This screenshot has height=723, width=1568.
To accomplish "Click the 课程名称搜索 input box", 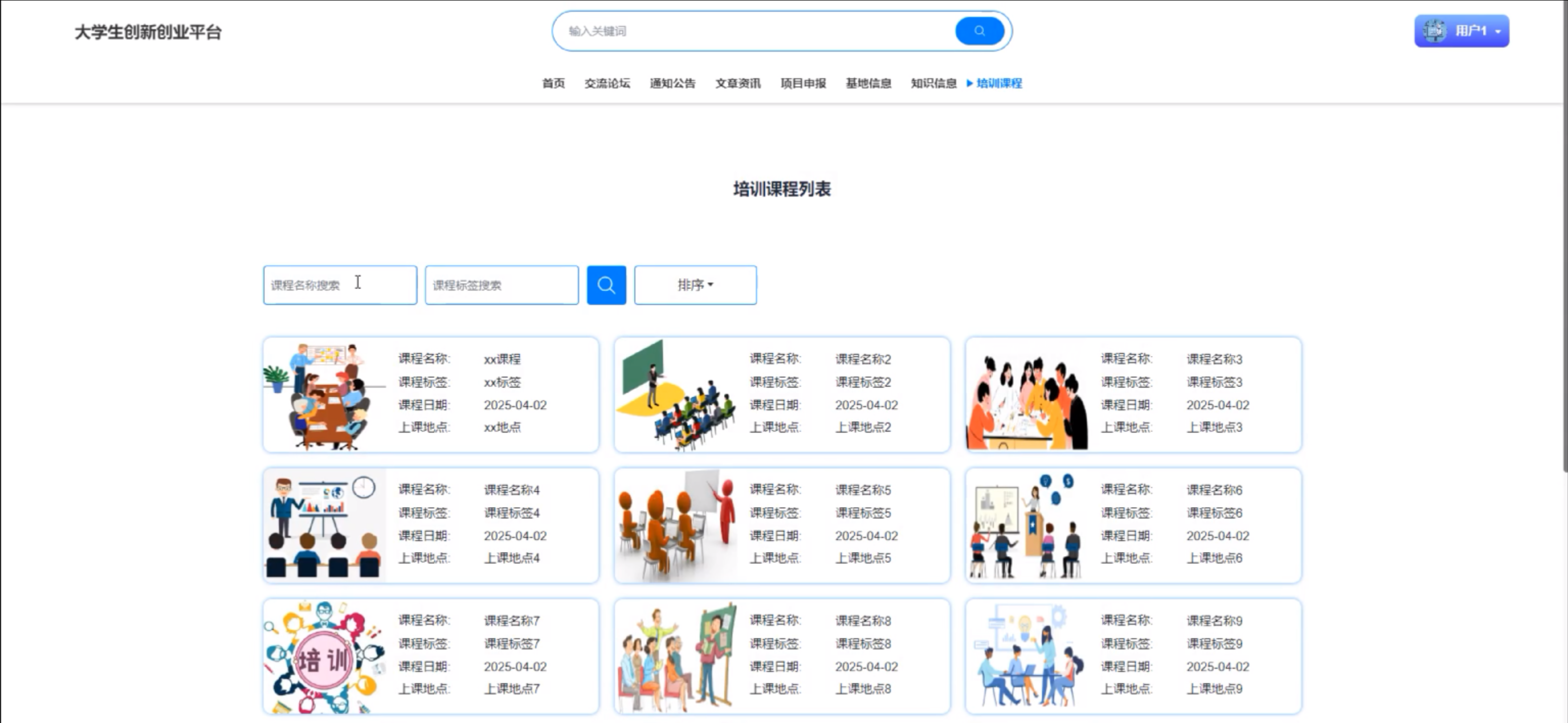I will pos(340,285).
